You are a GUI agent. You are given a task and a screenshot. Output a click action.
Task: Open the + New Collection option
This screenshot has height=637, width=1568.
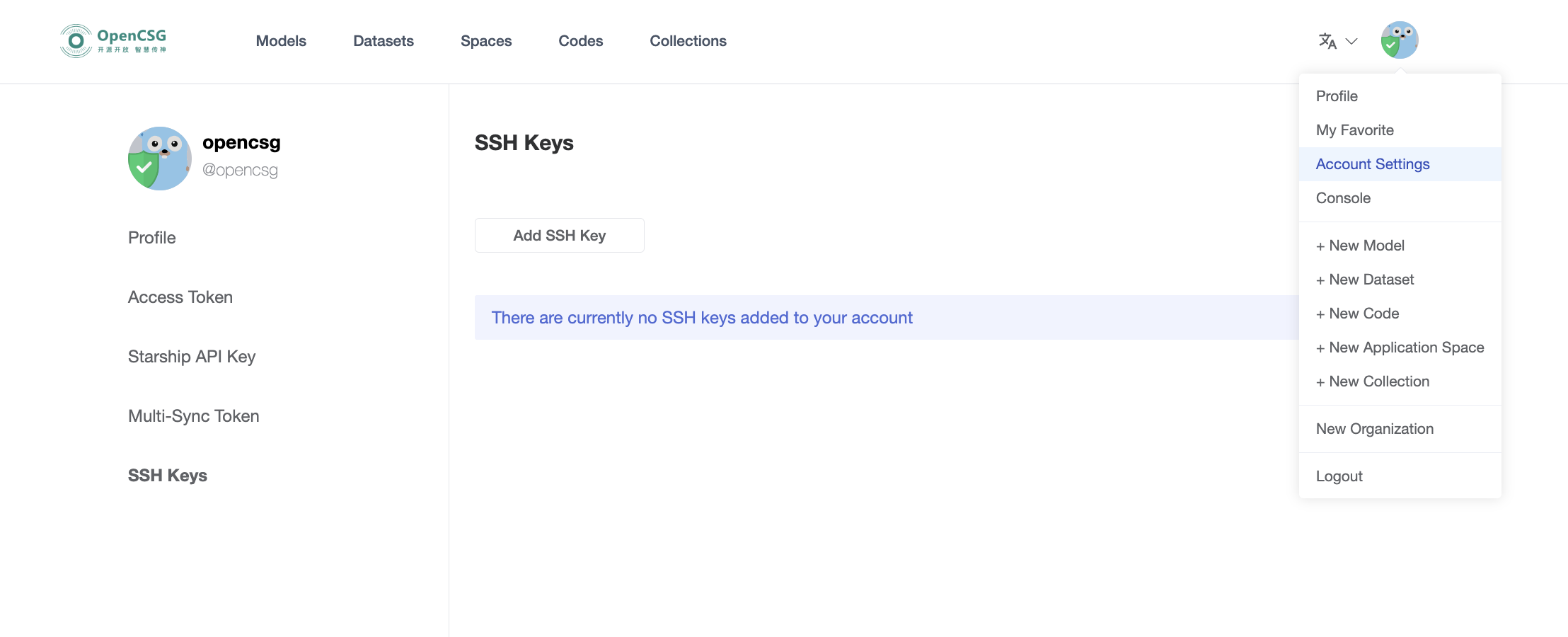[1373, 381]
